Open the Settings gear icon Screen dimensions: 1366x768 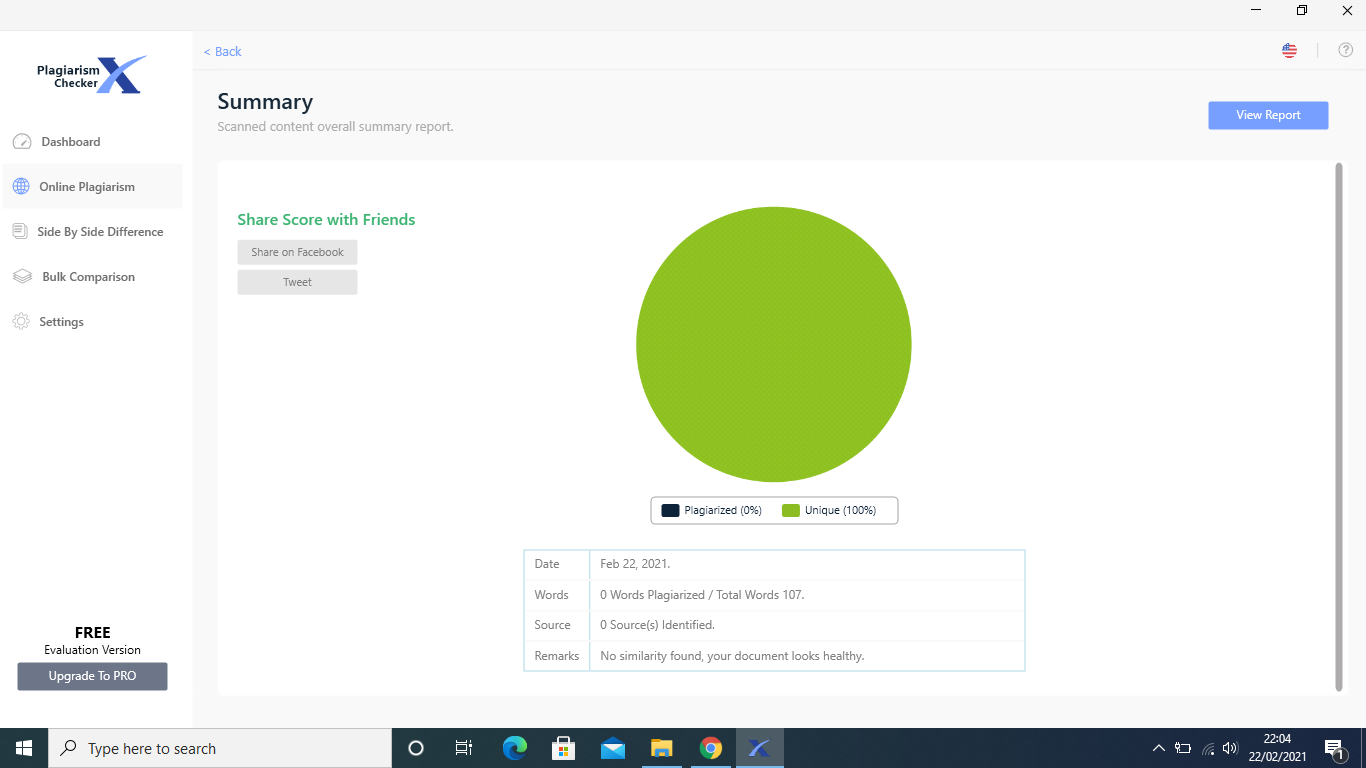click(21, 322)
